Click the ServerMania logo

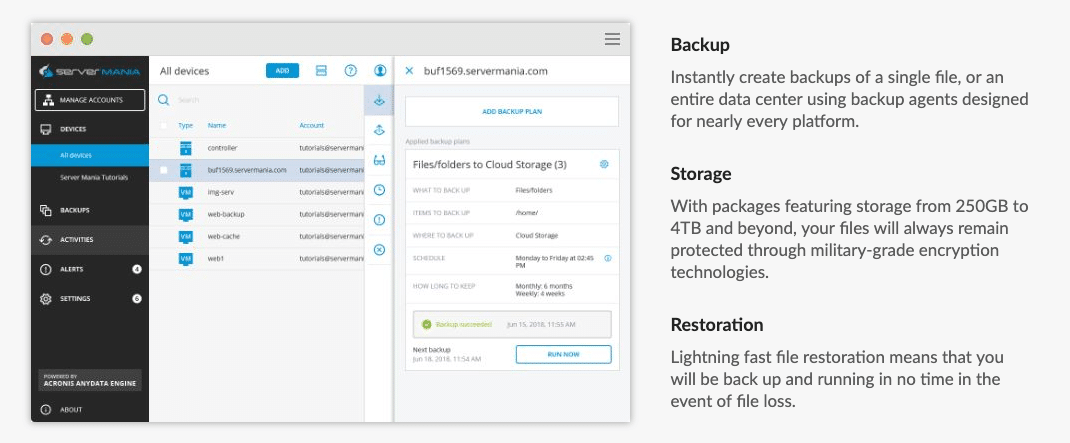pos(89,71)
